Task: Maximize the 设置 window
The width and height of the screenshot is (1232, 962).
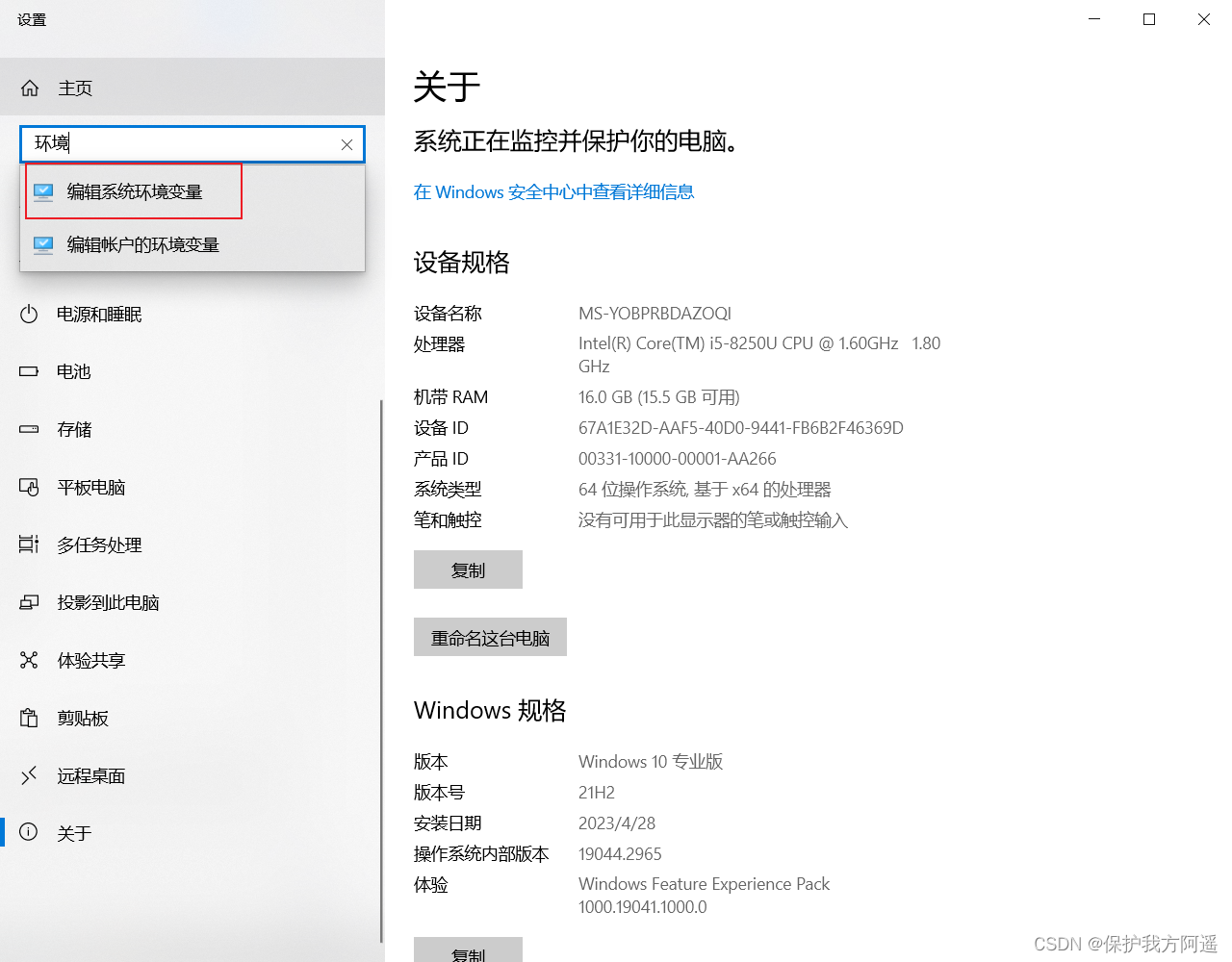Action: tap(1149, 19)
